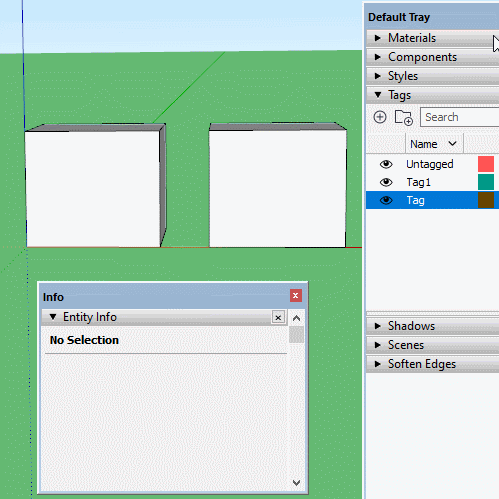Viewport: 499px width, 499px height.
Task: Click in the tags Search field
Action: point(460,117)
